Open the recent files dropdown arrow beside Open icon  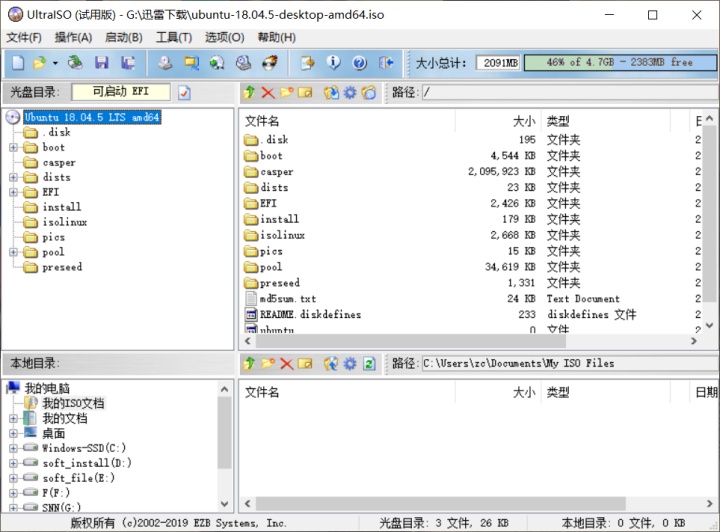[x=55, y=63]
